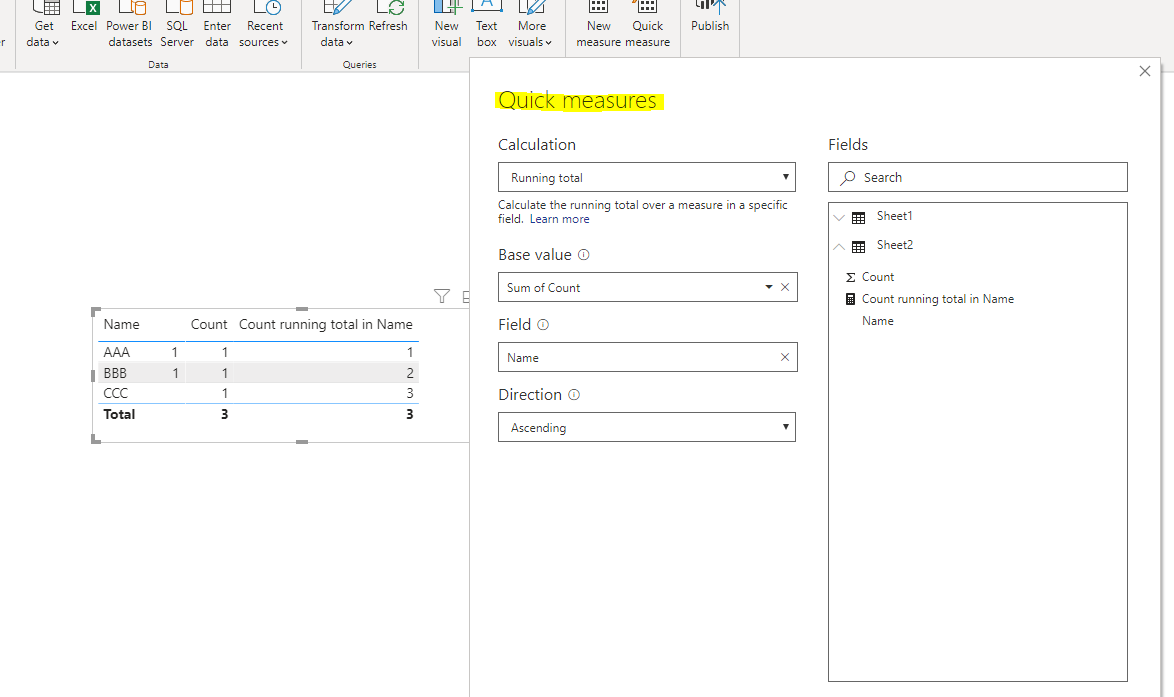Create a New measure
This screenshot has height=697, width=1174.
tap(598, 25)
